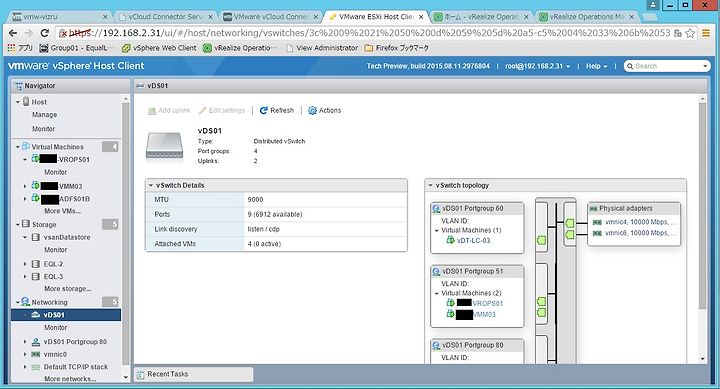Image resolution: width=720 pixels, height=389 pixels.
Task: Click the vDT-LC-03 virtual machine icon
Action: click(450, 240)
